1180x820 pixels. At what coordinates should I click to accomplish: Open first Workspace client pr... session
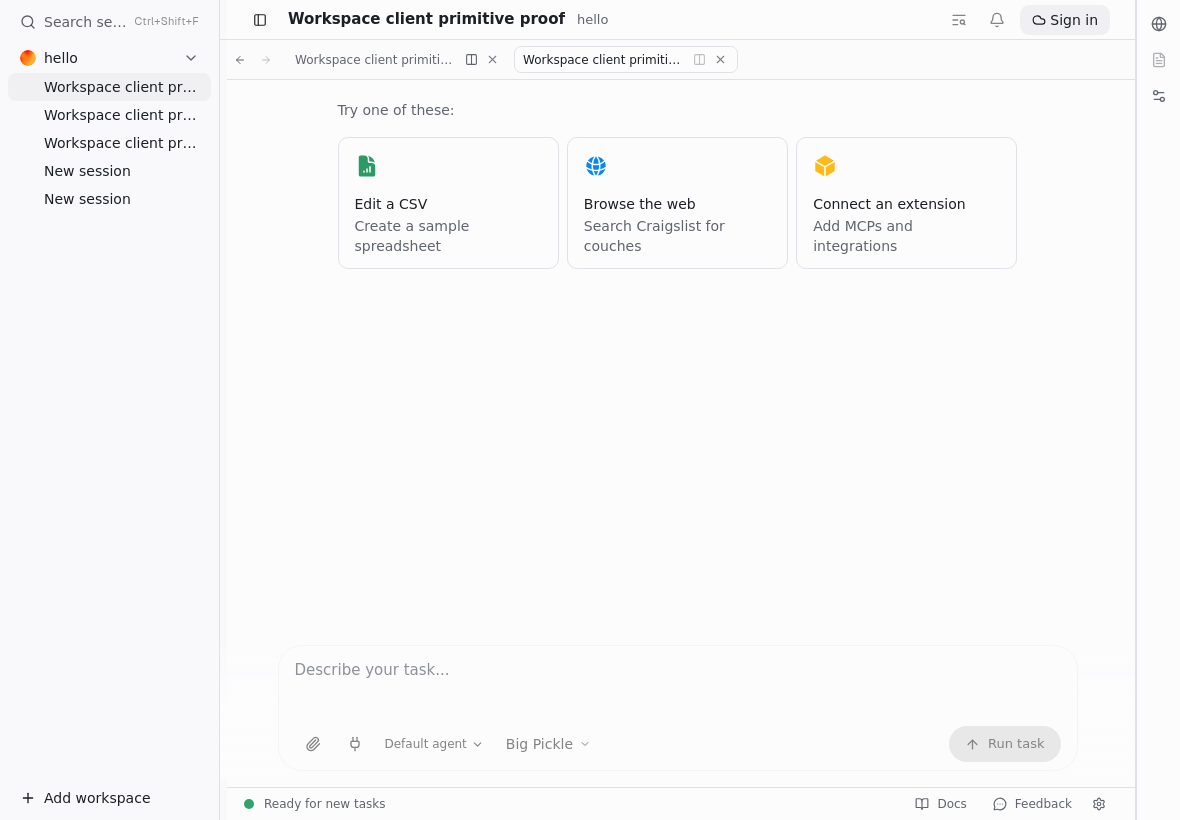109,87
